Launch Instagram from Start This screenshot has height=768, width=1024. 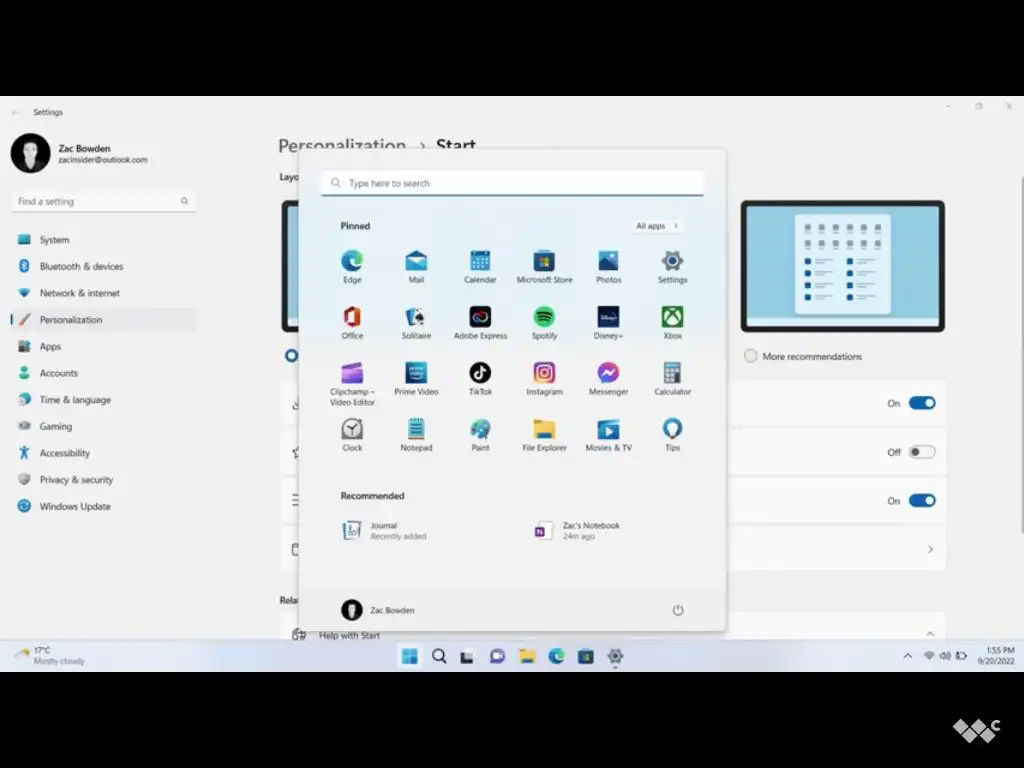tap(544, 379)
